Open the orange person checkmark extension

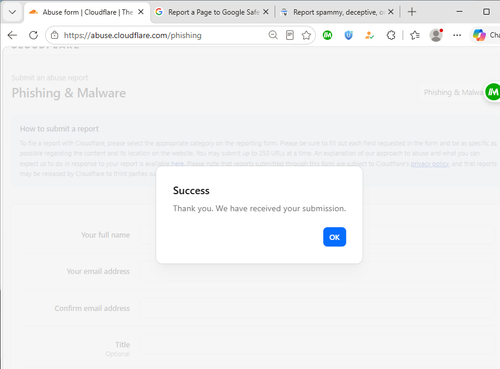coord(369,35)
